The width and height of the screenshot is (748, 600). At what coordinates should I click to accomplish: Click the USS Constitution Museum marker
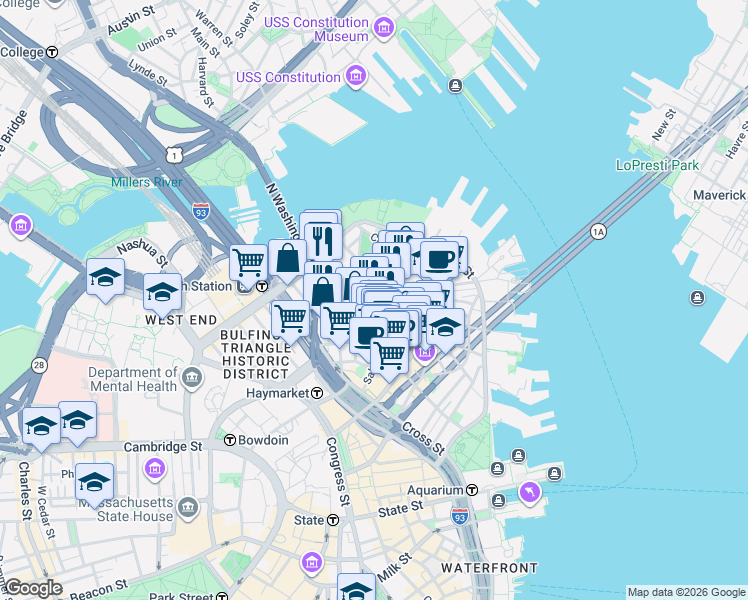tap(384, 27)
